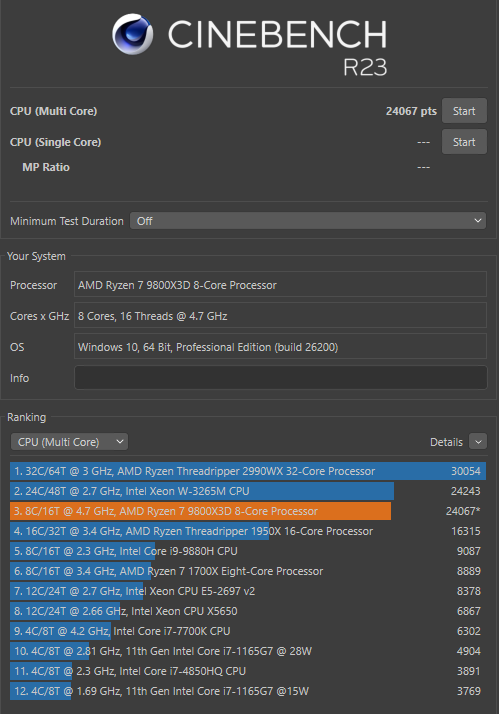499x714 pixels.
Task: Select the Ryzen 7 1700X ranking entry
Action: 248,571
